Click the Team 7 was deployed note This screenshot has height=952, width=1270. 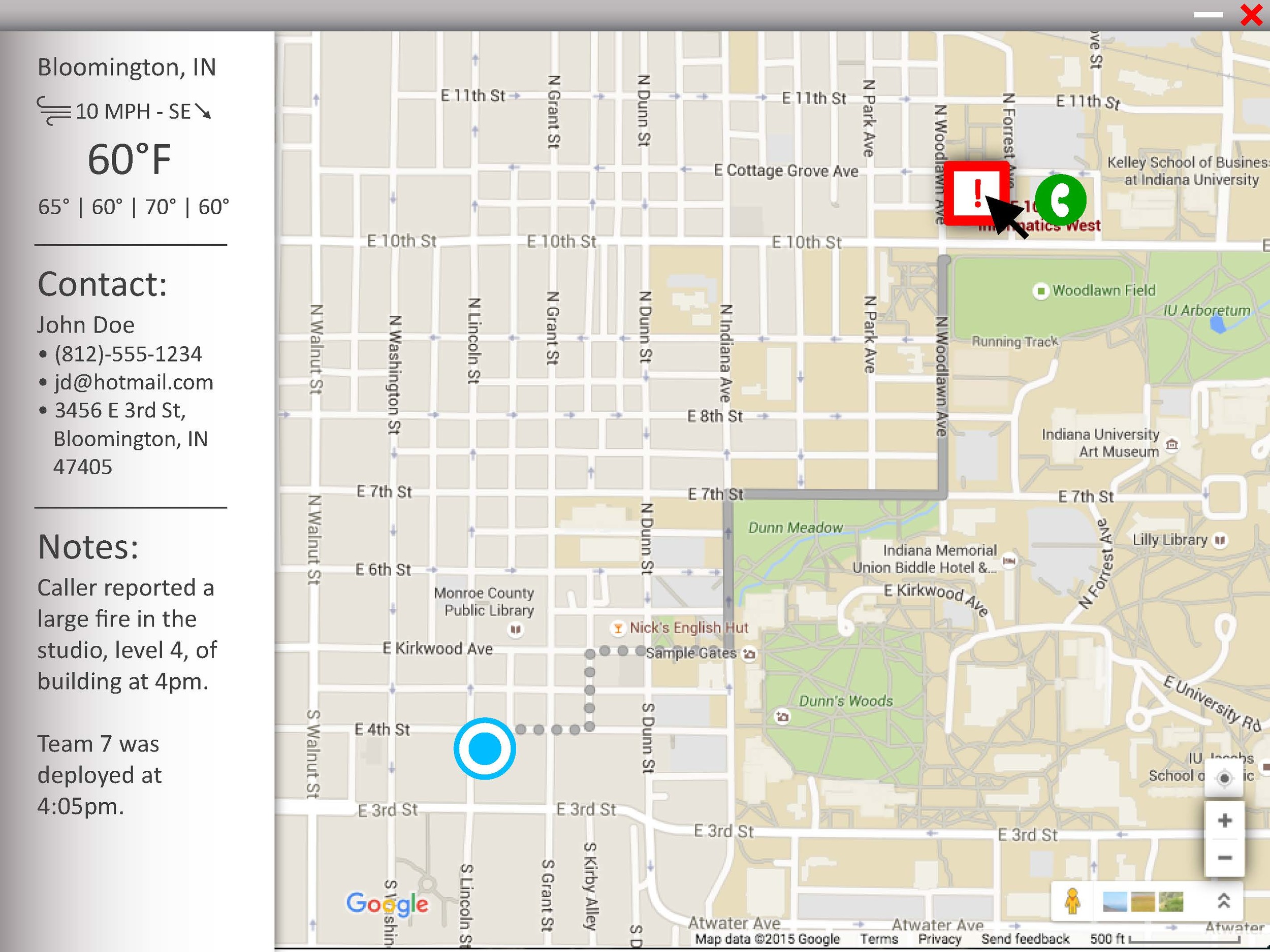(100, 775)
